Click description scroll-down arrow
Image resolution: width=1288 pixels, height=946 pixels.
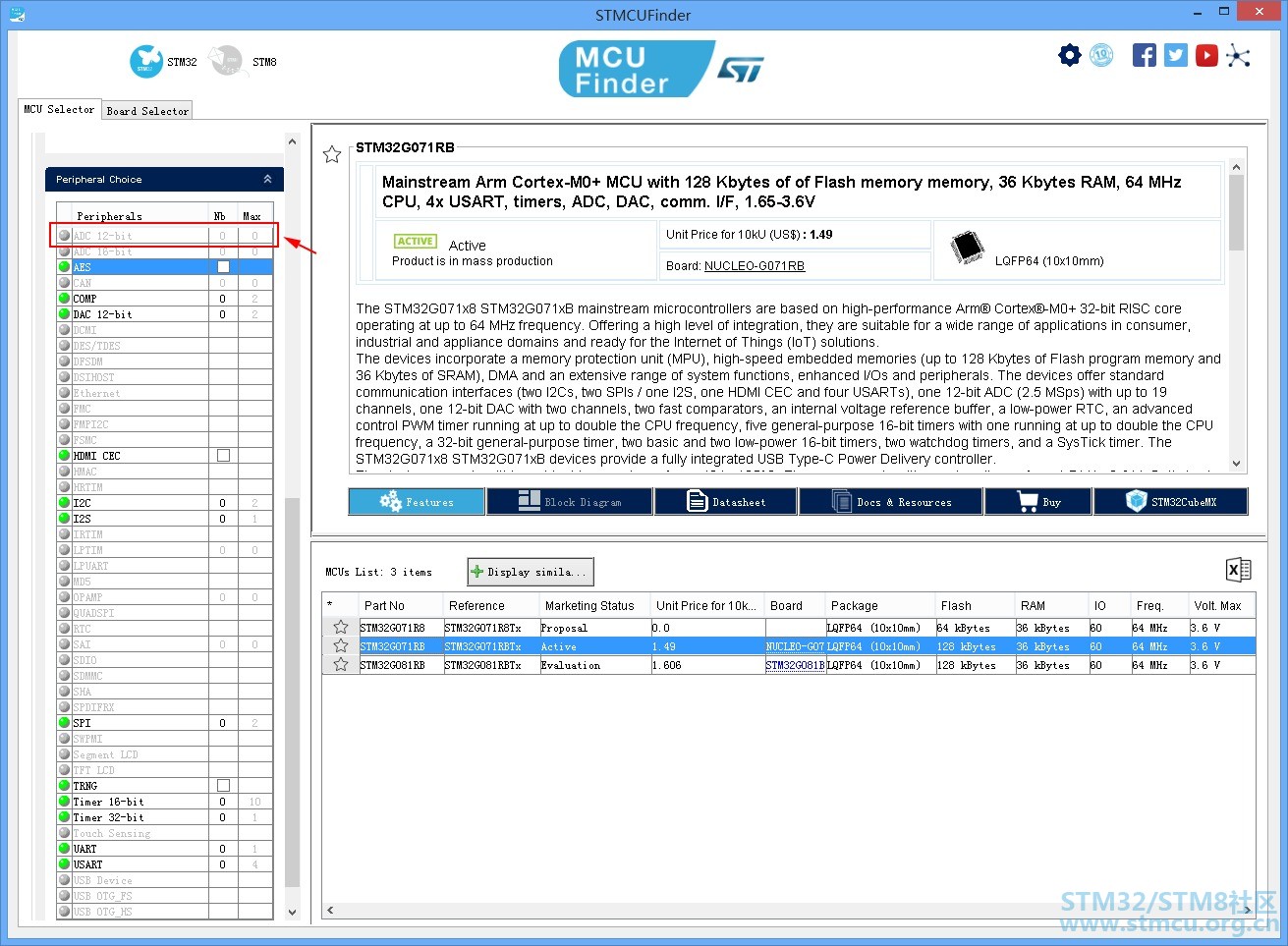pyautogui.click(x=1236, y=464)
